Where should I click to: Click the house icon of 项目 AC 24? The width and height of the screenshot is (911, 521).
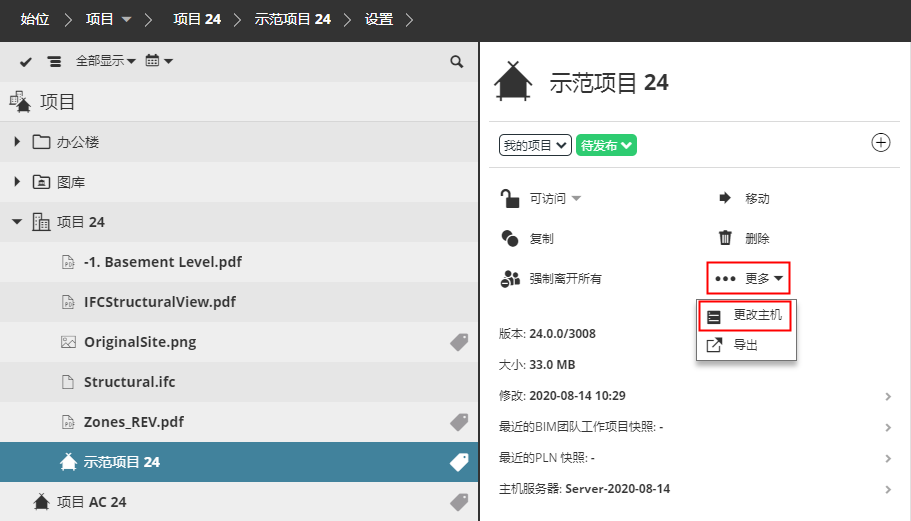point(41,501)
